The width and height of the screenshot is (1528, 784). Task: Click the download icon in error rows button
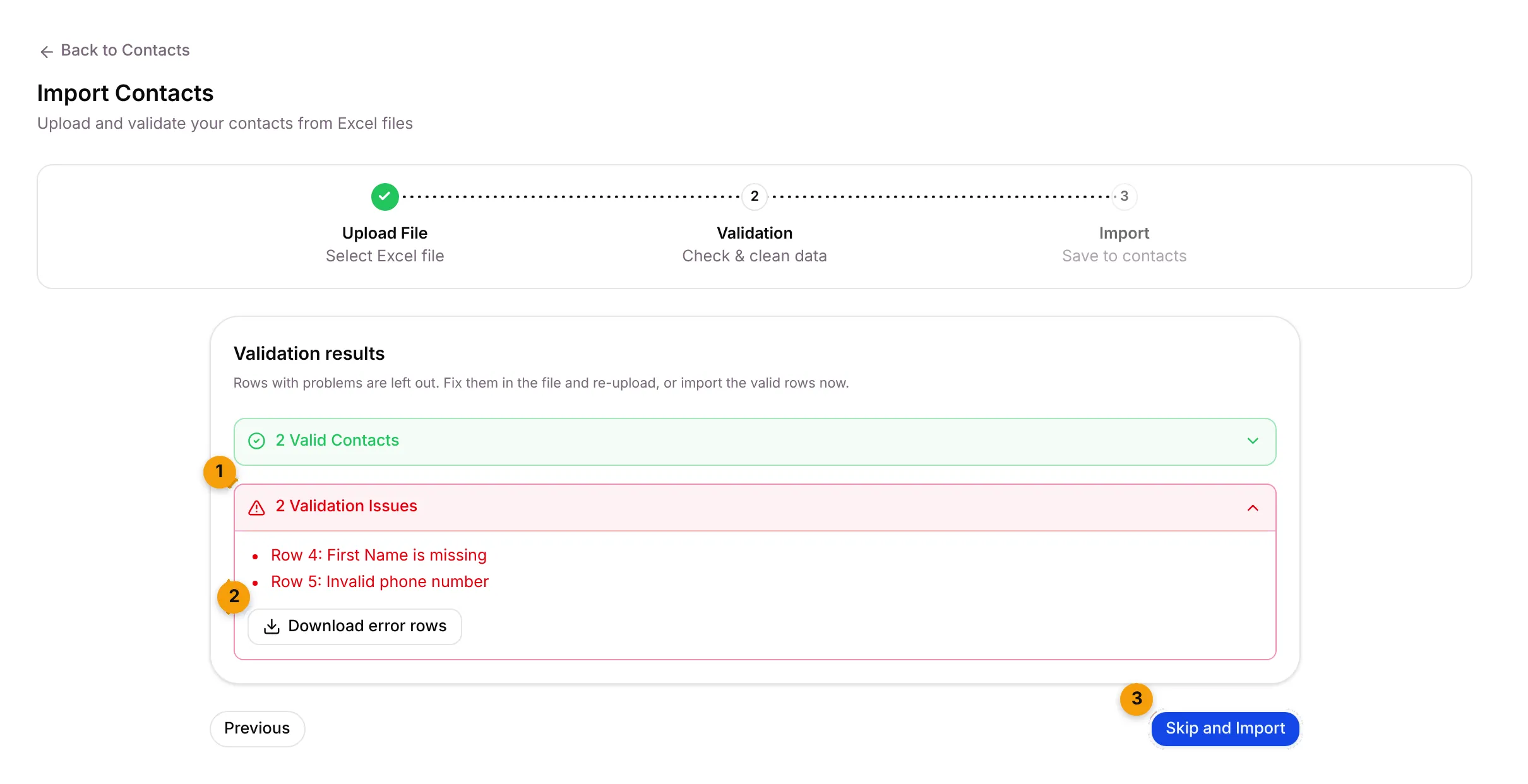tap(272, 626)
